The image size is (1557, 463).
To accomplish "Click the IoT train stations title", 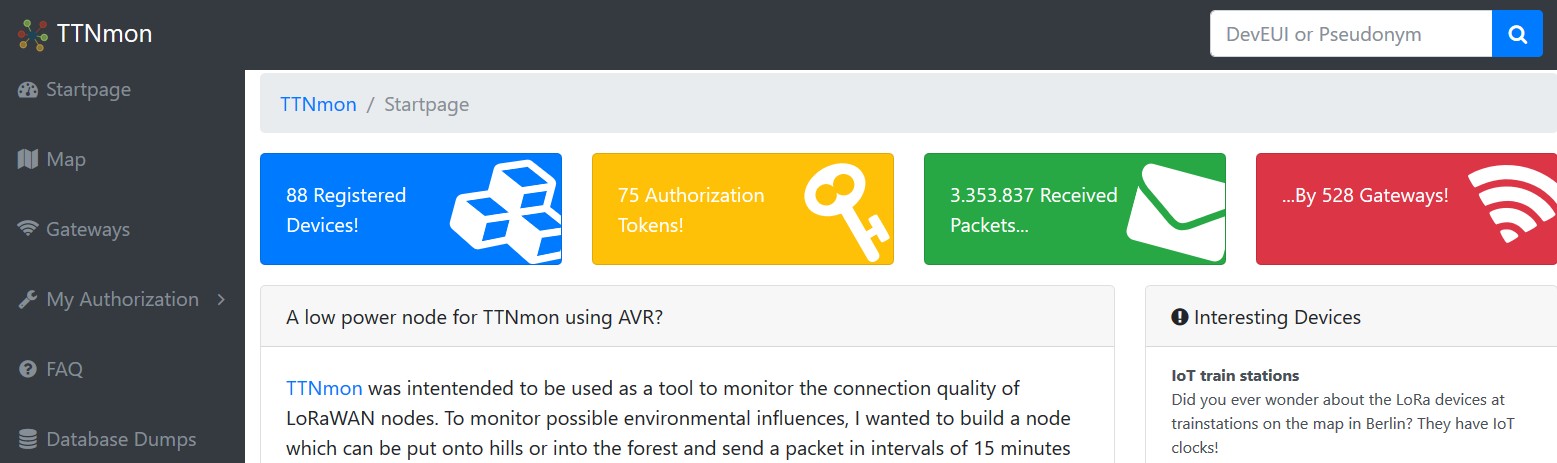I will tap(1235, 376).
